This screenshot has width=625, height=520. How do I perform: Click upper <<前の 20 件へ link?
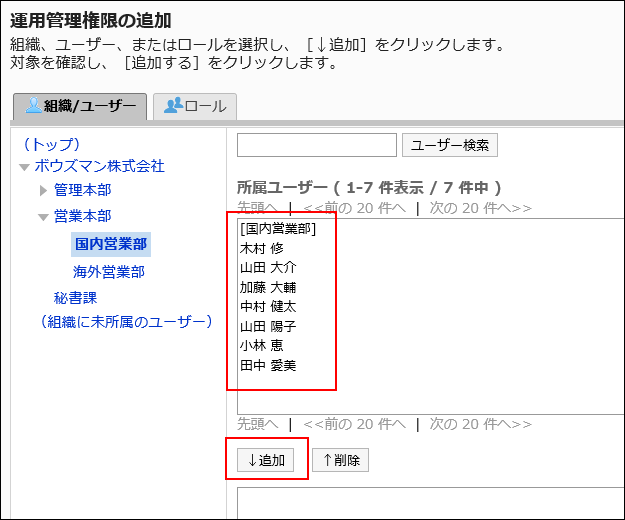click(354, 208)
